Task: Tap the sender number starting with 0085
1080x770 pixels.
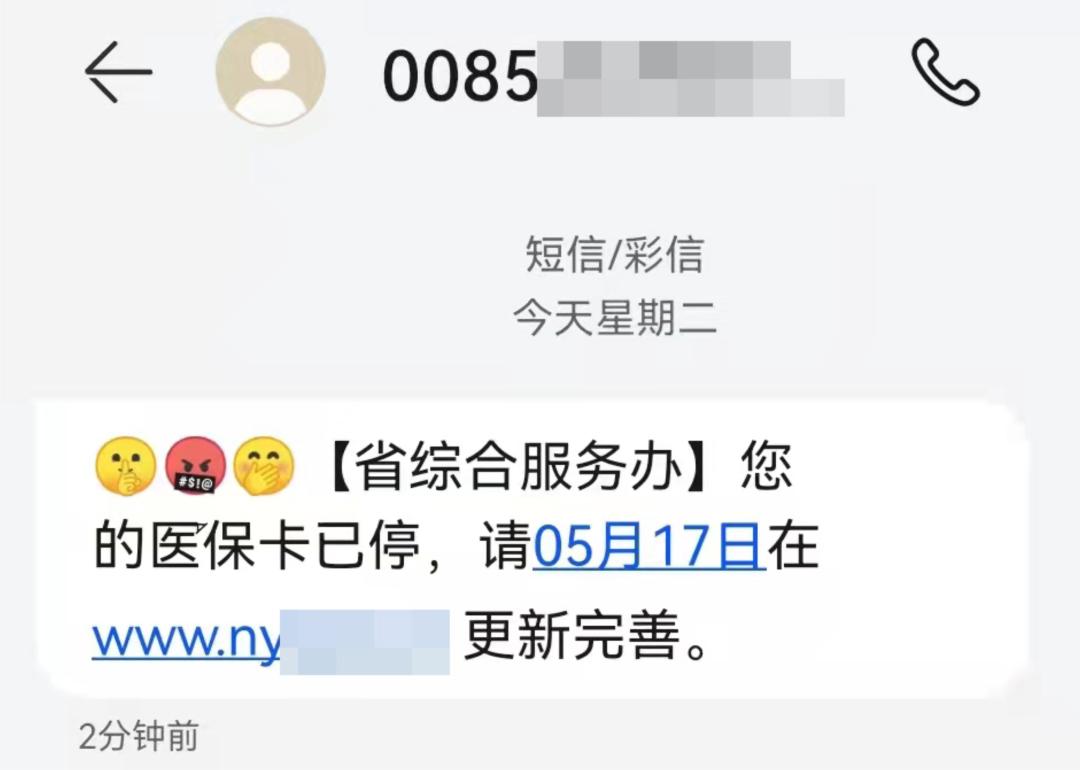Action: point(613,76)
